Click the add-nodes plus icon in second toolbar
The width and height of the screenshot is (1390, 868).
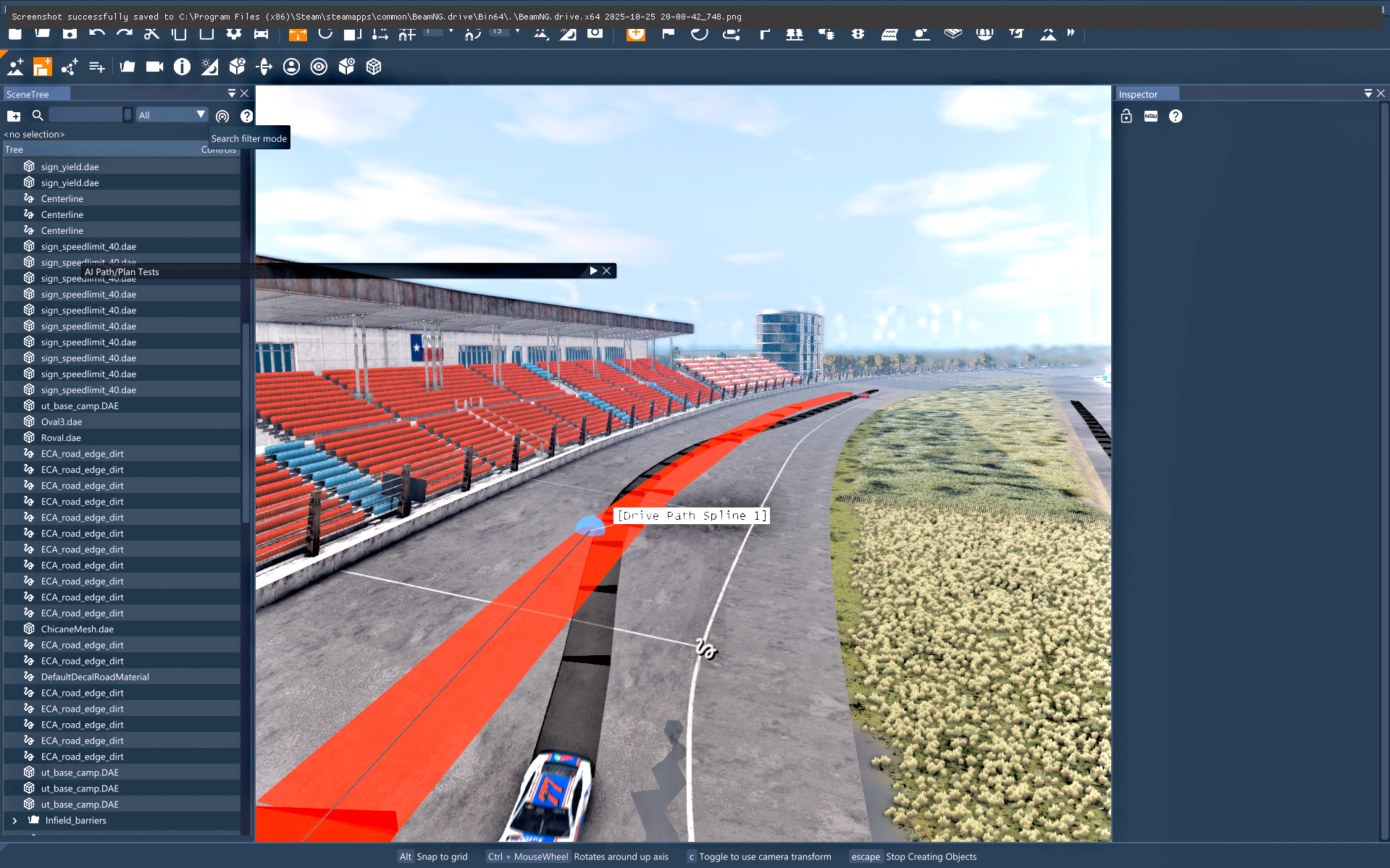pyautogui.click(x=70, y=67)
